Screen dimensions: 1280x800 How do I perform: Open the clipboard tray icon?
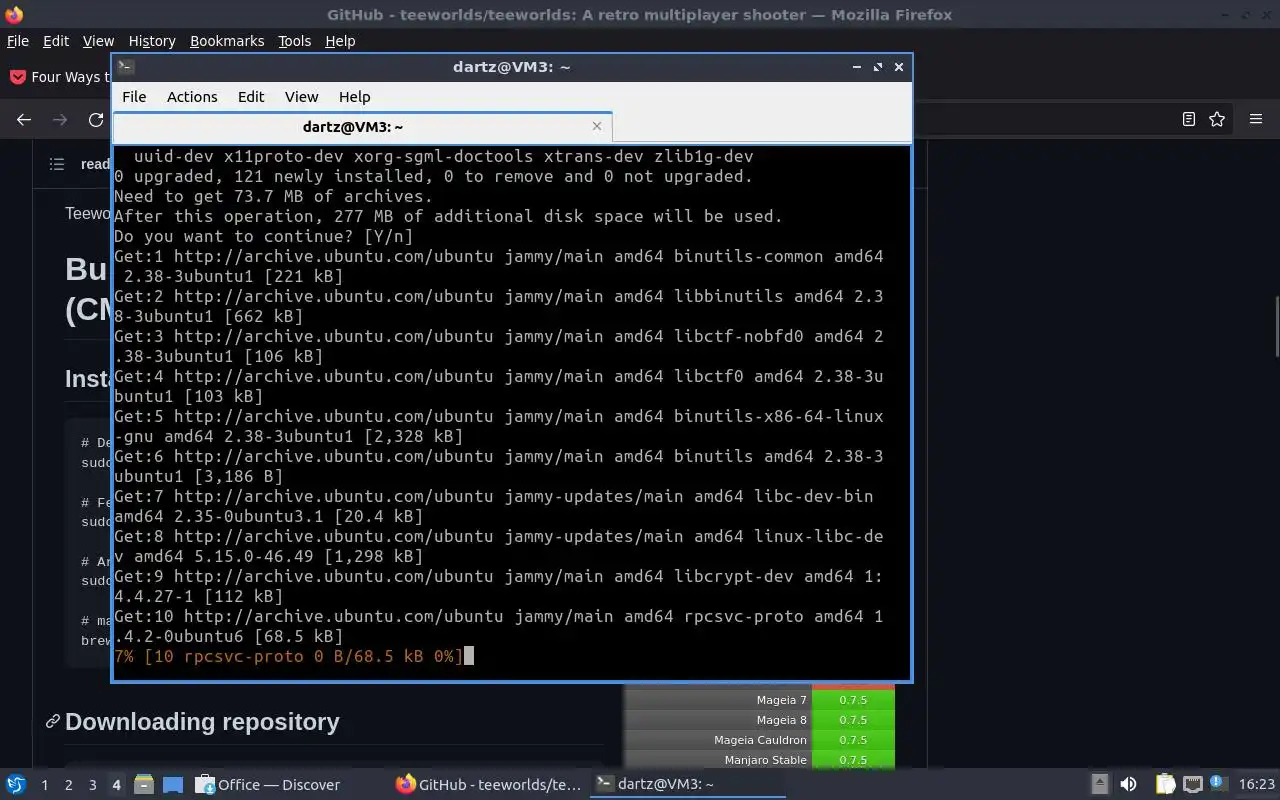[1165, 784]
